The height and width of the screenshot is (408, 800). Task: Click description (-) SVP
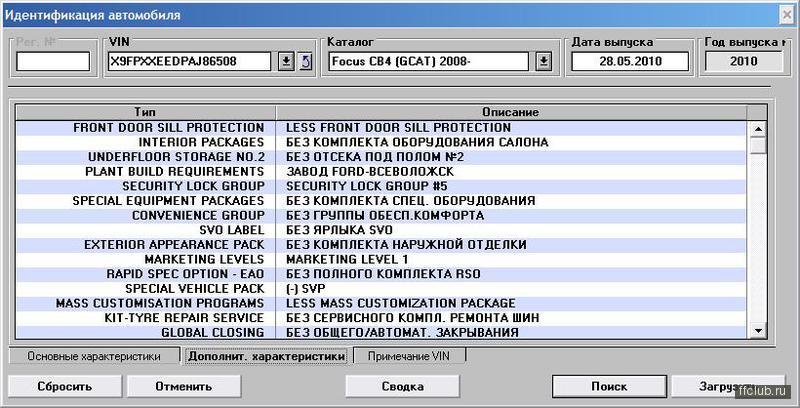point(305,289)
